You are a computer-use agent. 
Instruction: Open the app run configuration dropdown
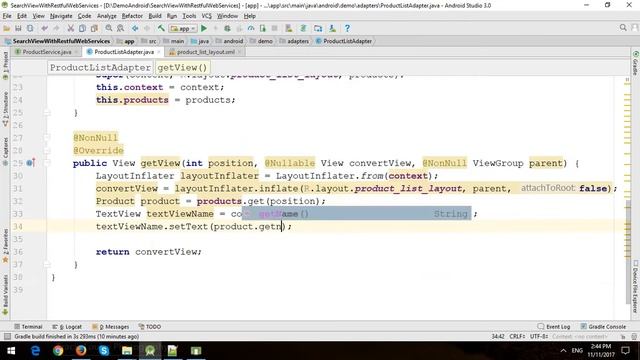coord(183,29)
